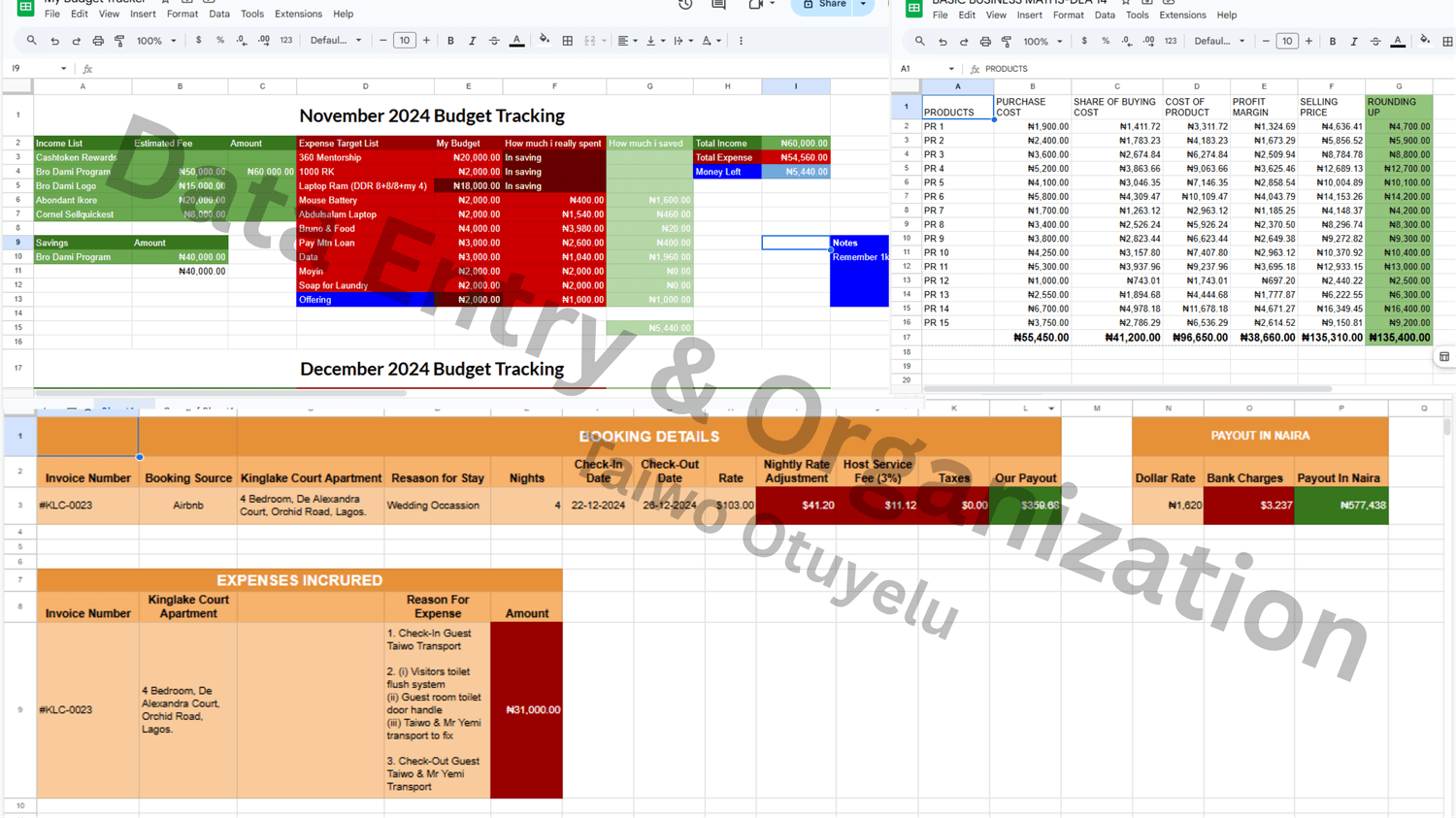Screen dimensions: 1456x818
Task: Open the 100% zoom dropdown in Basic Business Maths
Action: click(x=1042, y=42)
